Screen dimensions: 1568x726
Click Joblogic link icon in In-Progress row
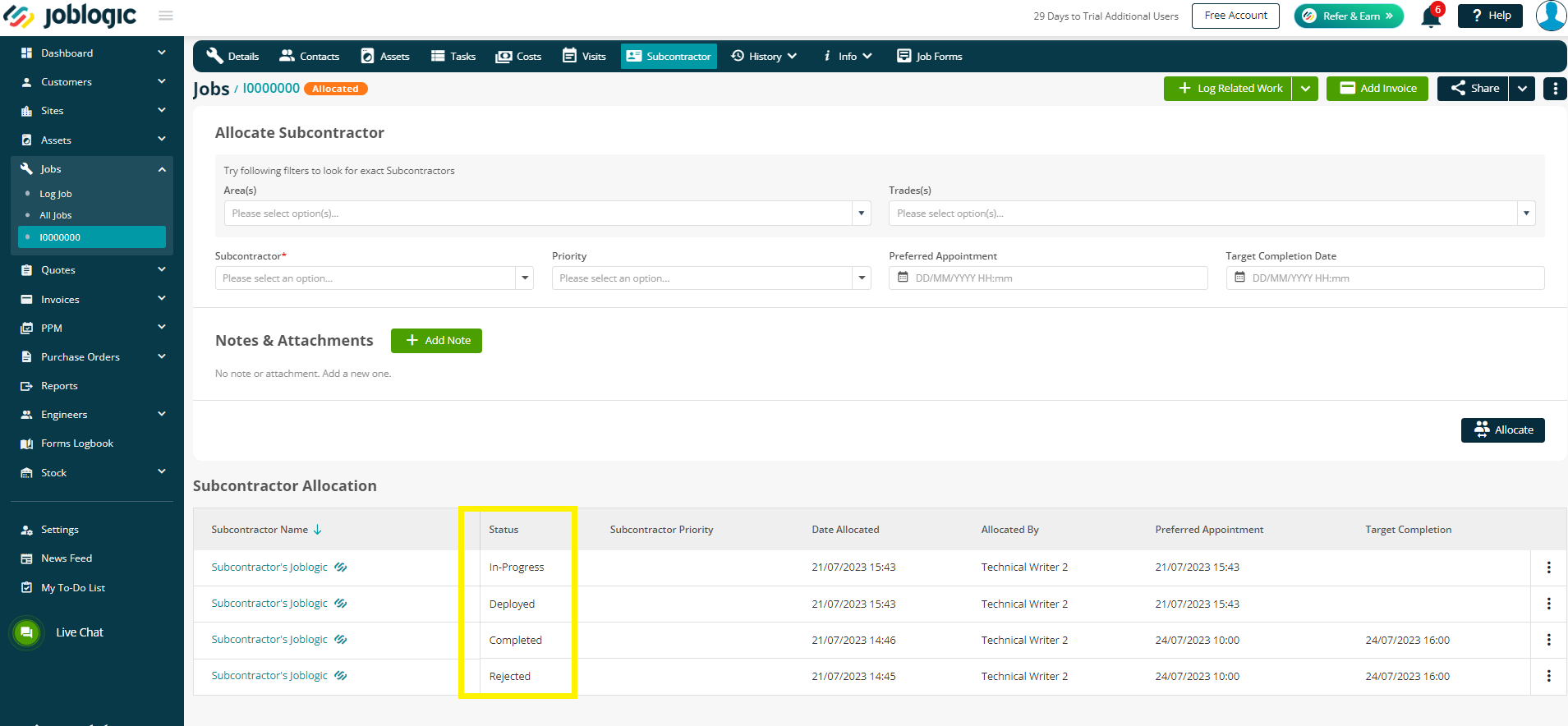coord(341,567)
